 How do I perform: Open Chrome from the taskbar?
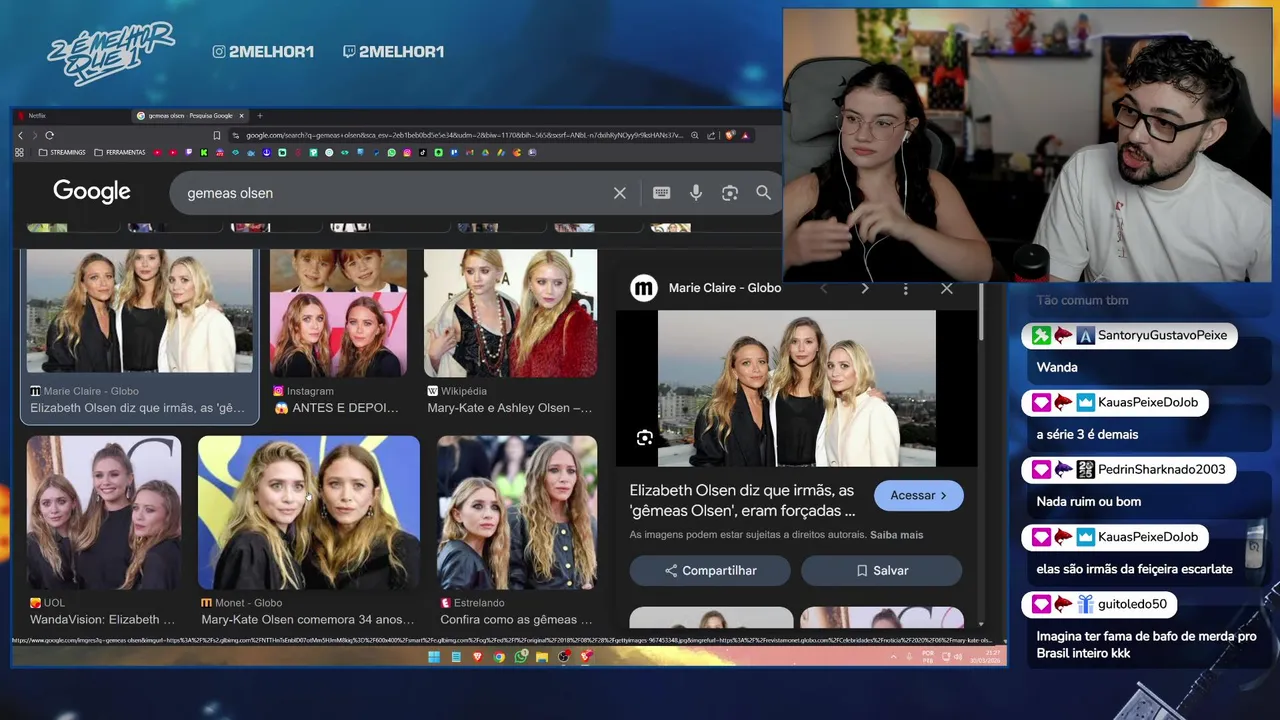(x=499, y=657)
